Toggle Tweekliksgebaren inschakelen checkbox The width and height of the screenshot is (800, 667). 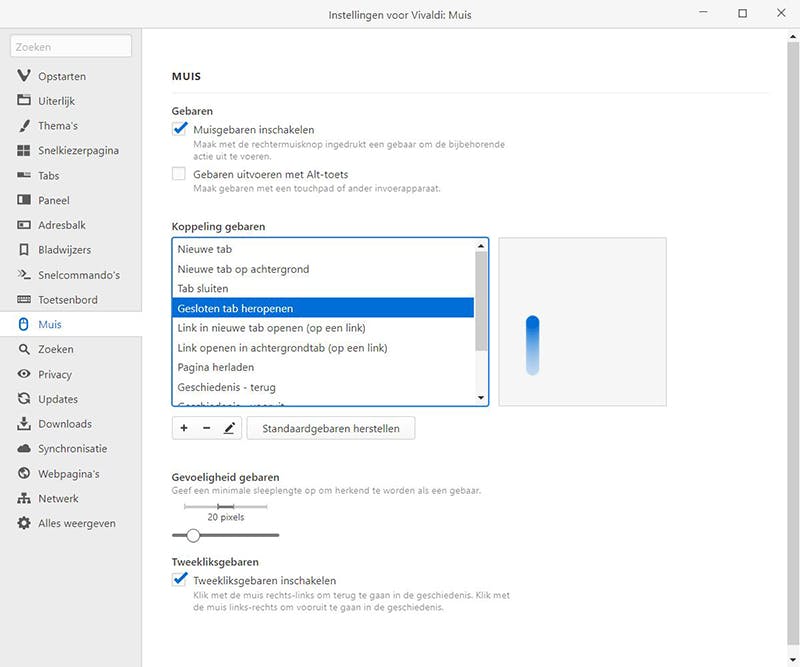pos(179,580)
